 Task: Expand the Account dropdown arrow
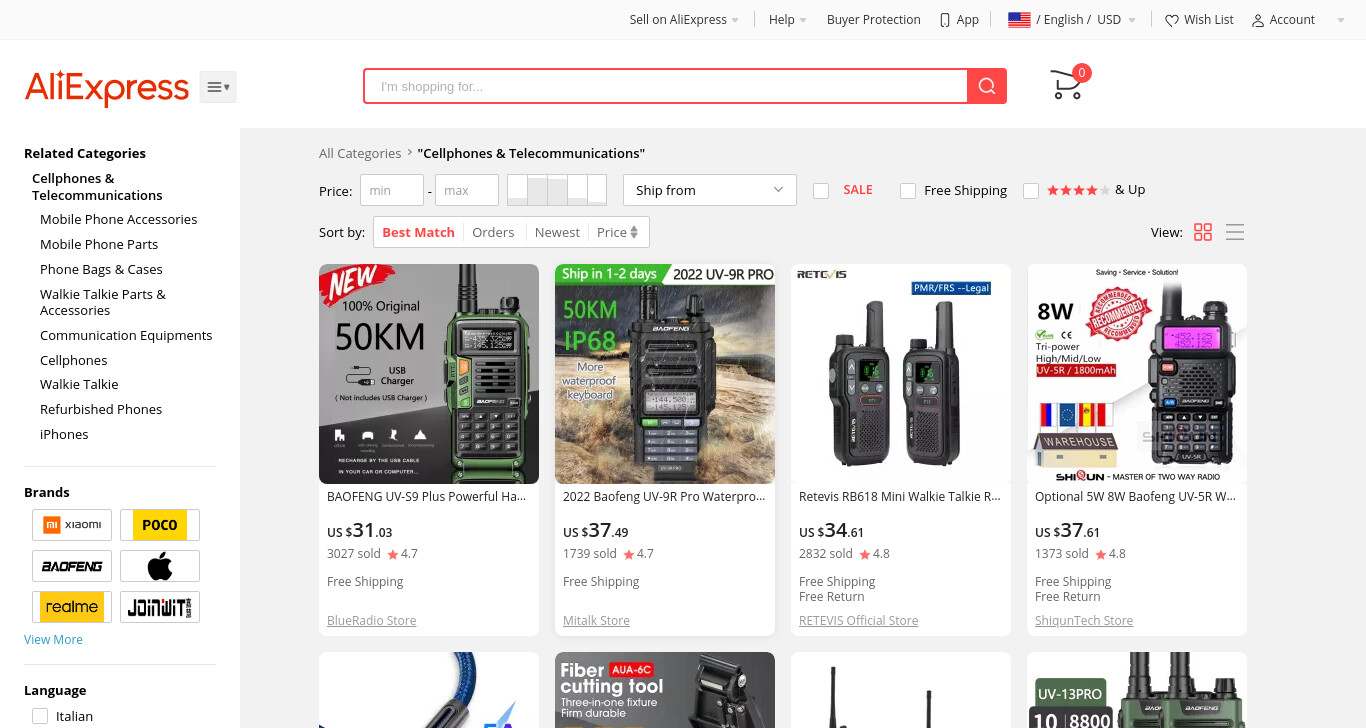(x=1341, y=20)
